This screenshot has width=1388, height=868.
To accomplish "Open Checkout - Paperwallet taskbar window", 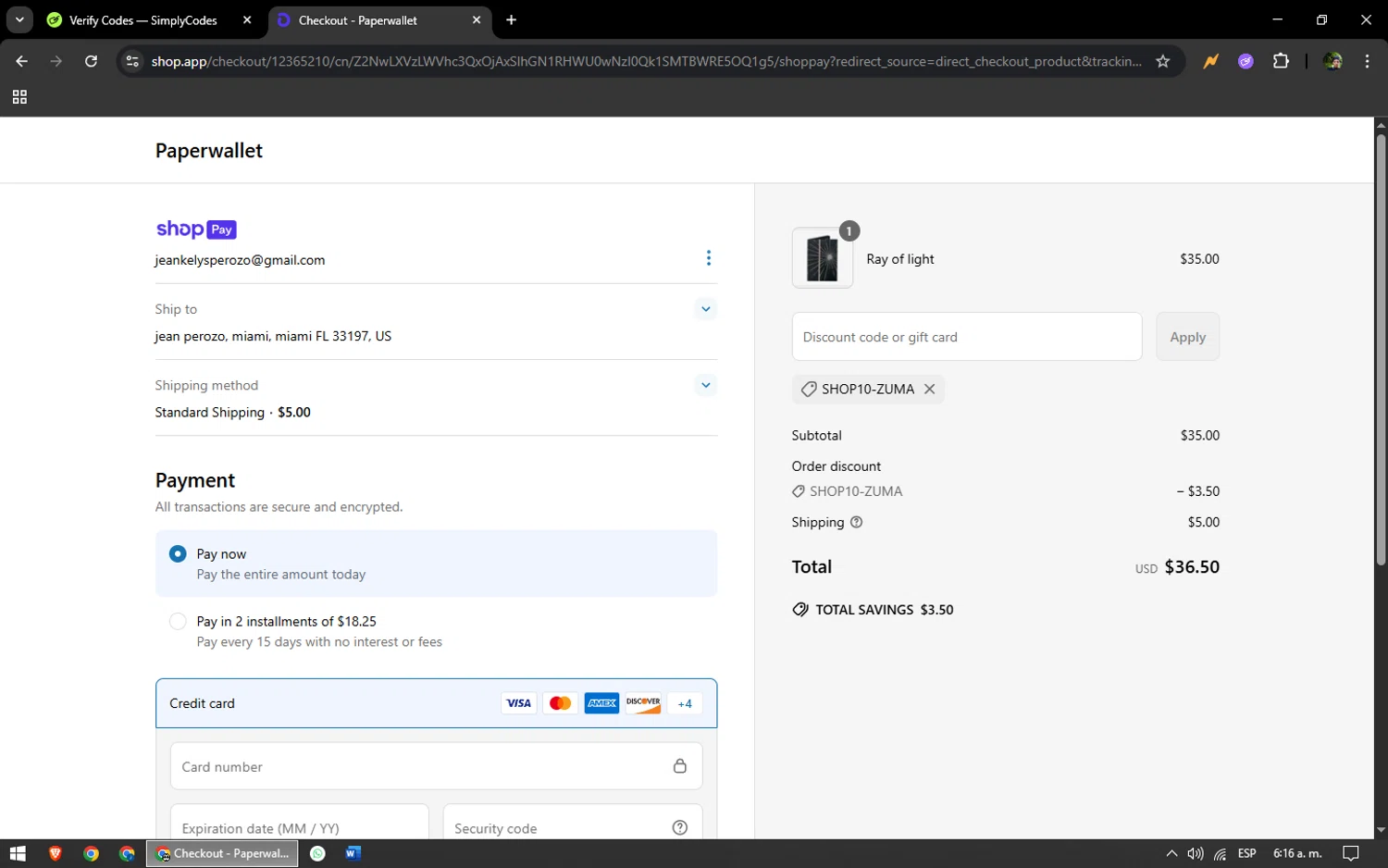I will (222, 853).
